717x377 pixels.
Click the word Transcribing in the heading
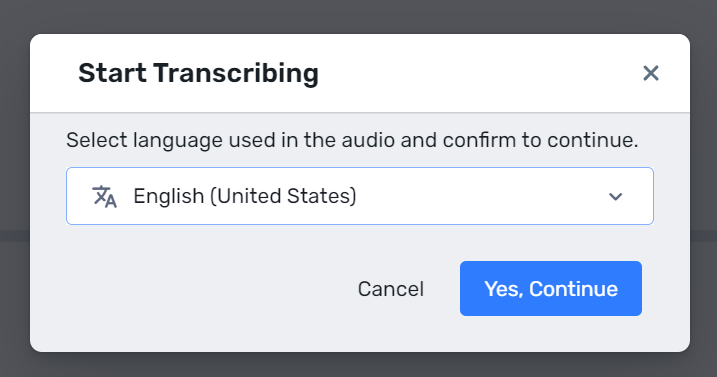click(x=236, y=73)
